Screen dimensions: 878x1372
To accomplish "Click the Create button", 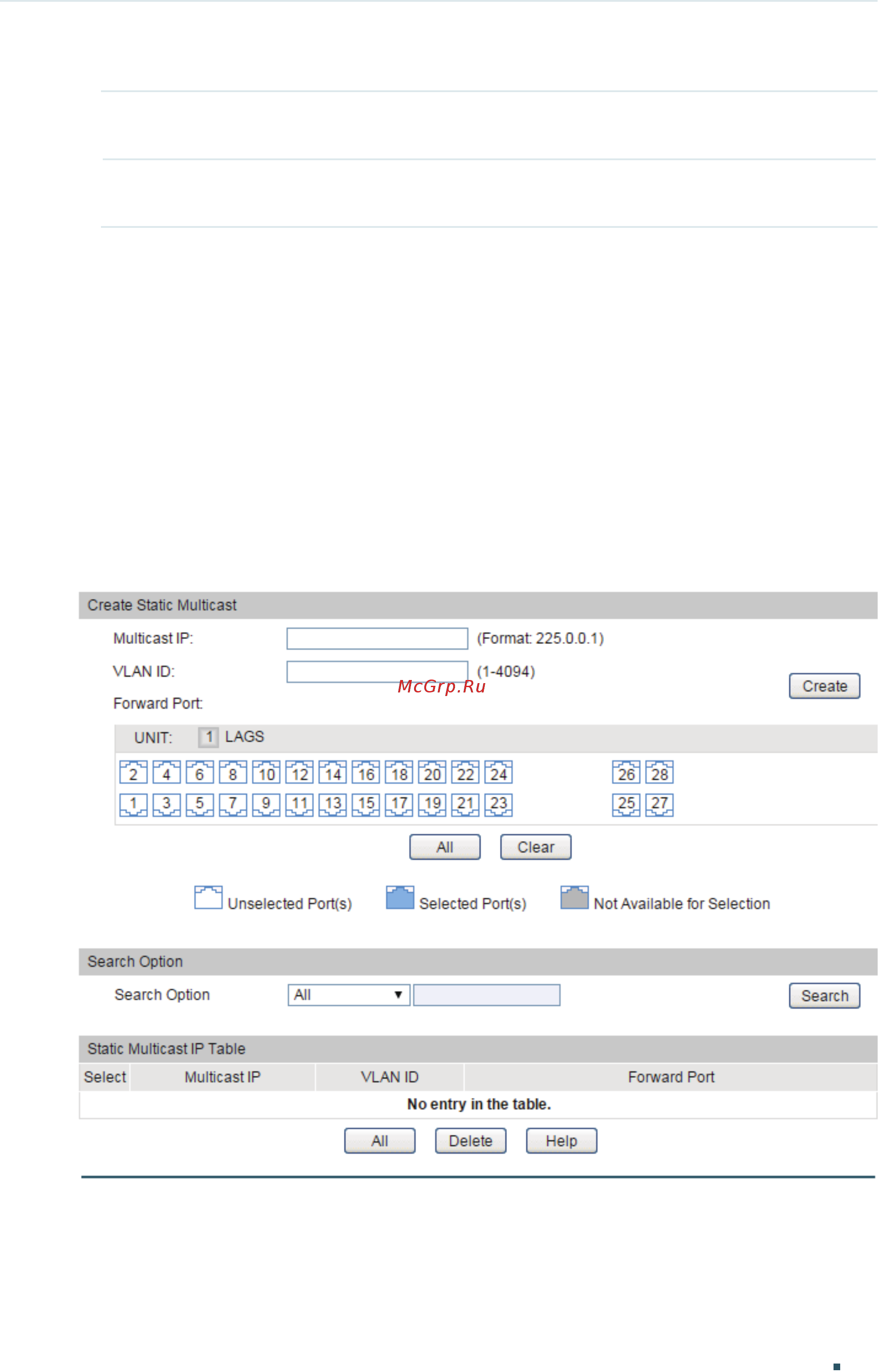I will pos(825,686).
